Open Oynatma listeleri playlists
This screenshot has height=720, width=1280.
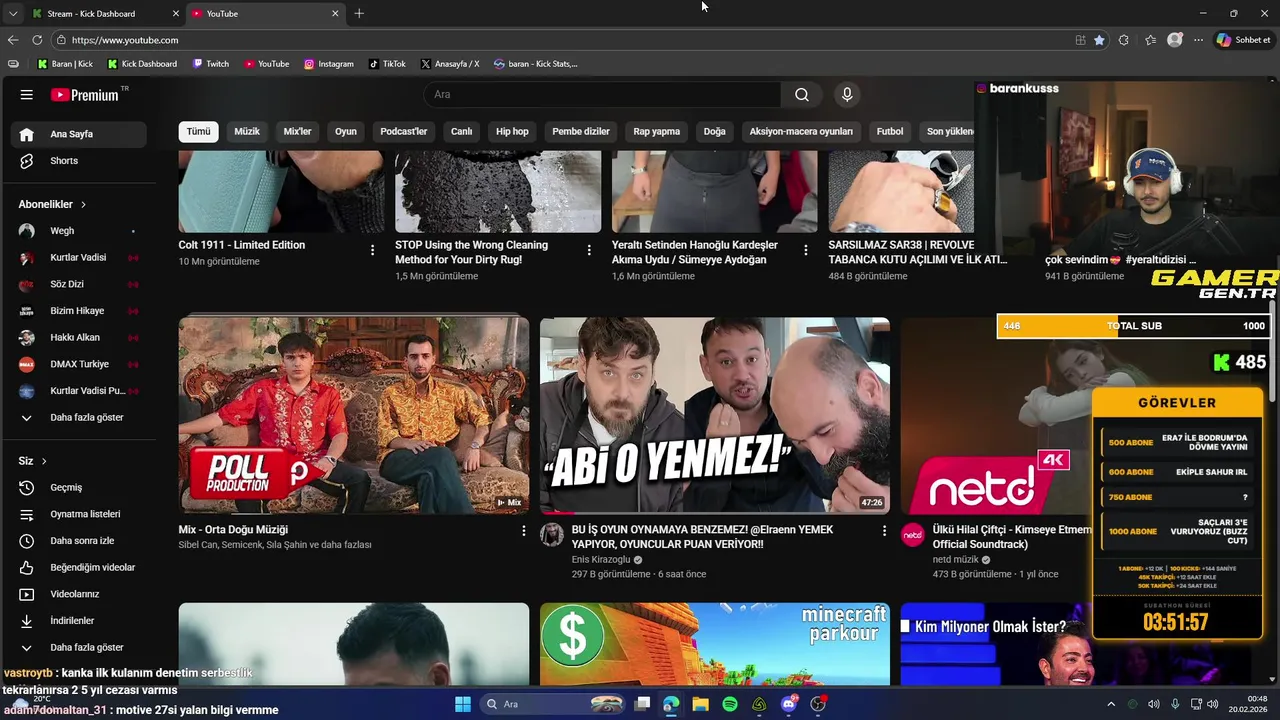click(x=79, y=514)
